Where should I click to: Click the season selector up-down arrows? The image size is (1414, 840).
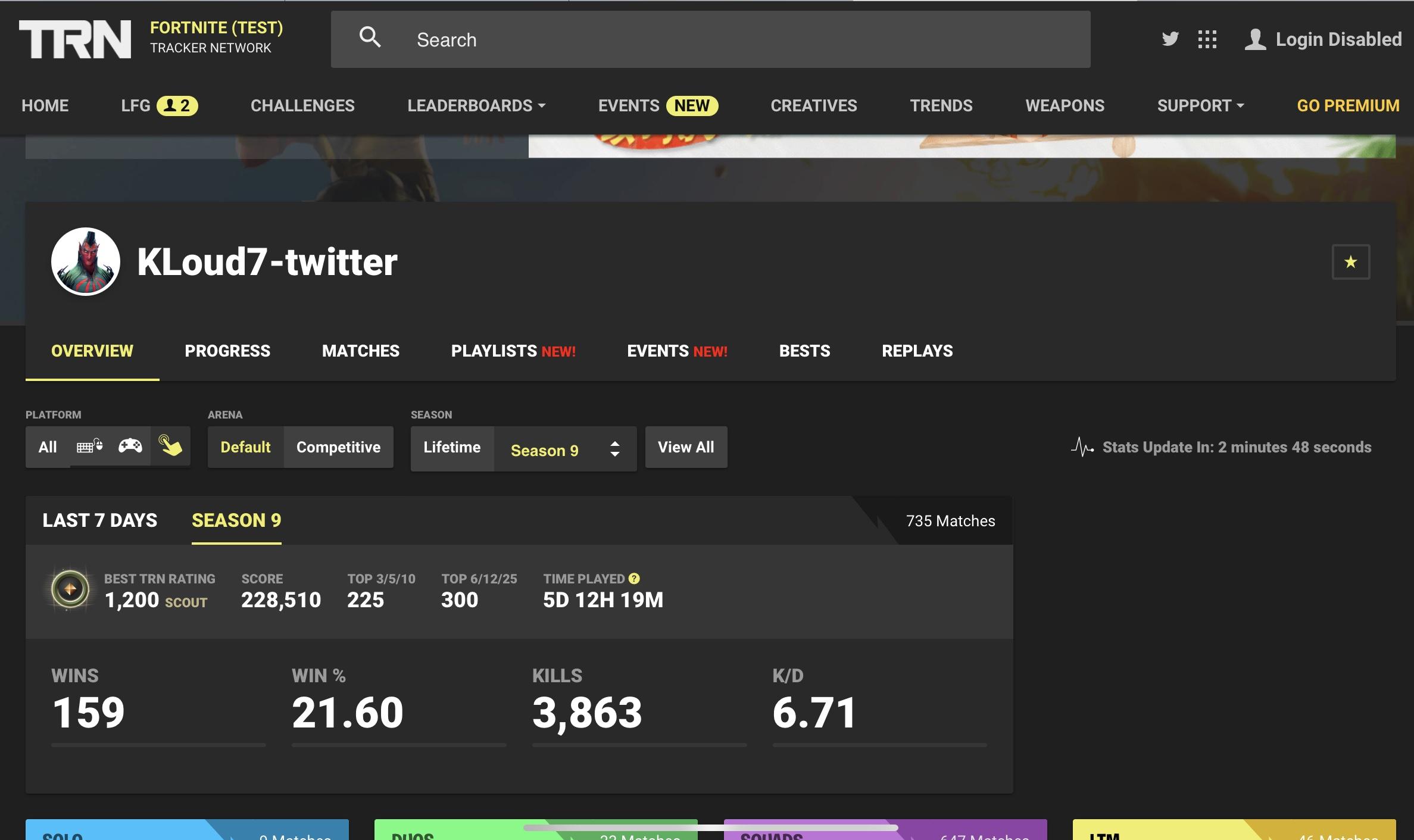615,449
